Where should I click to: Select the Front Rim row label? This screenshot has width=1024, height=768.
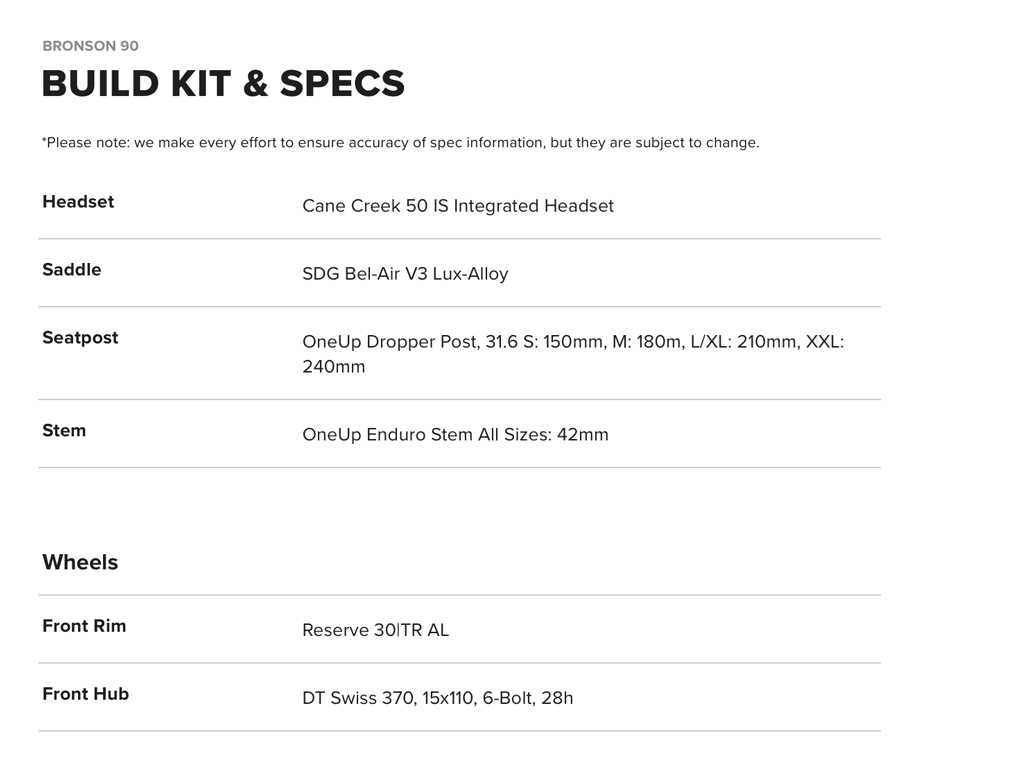pos(84,626)
